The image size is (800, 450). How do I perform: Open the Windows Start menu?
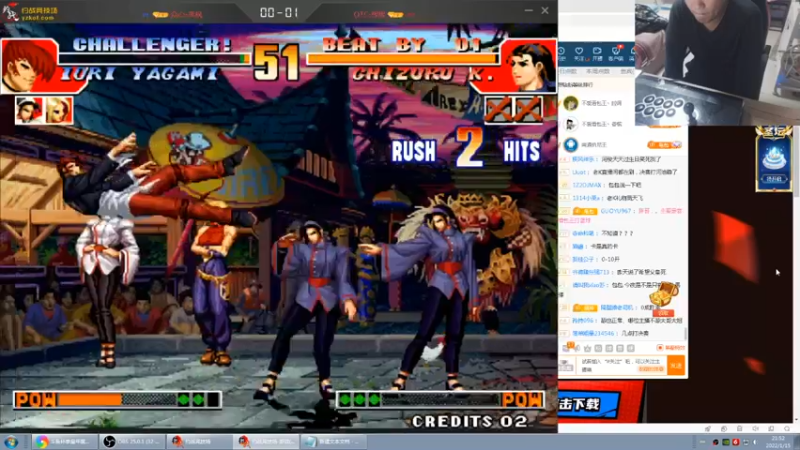coord(10,441)
